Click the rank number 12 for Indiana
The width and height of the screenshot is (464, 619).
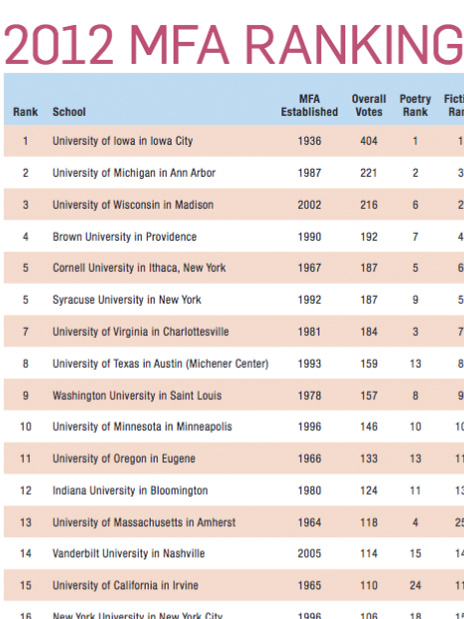click(x=25, y=491)
